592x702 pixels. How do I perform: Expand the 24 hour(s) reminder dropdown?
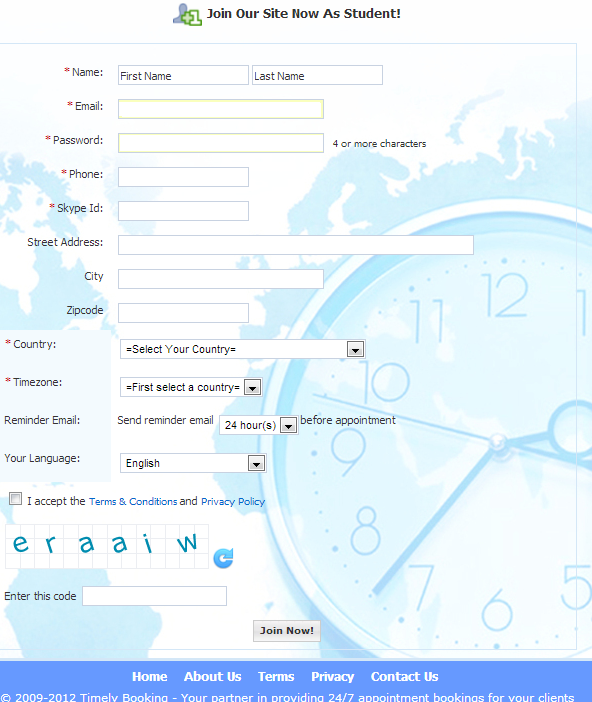coord(258,425)
